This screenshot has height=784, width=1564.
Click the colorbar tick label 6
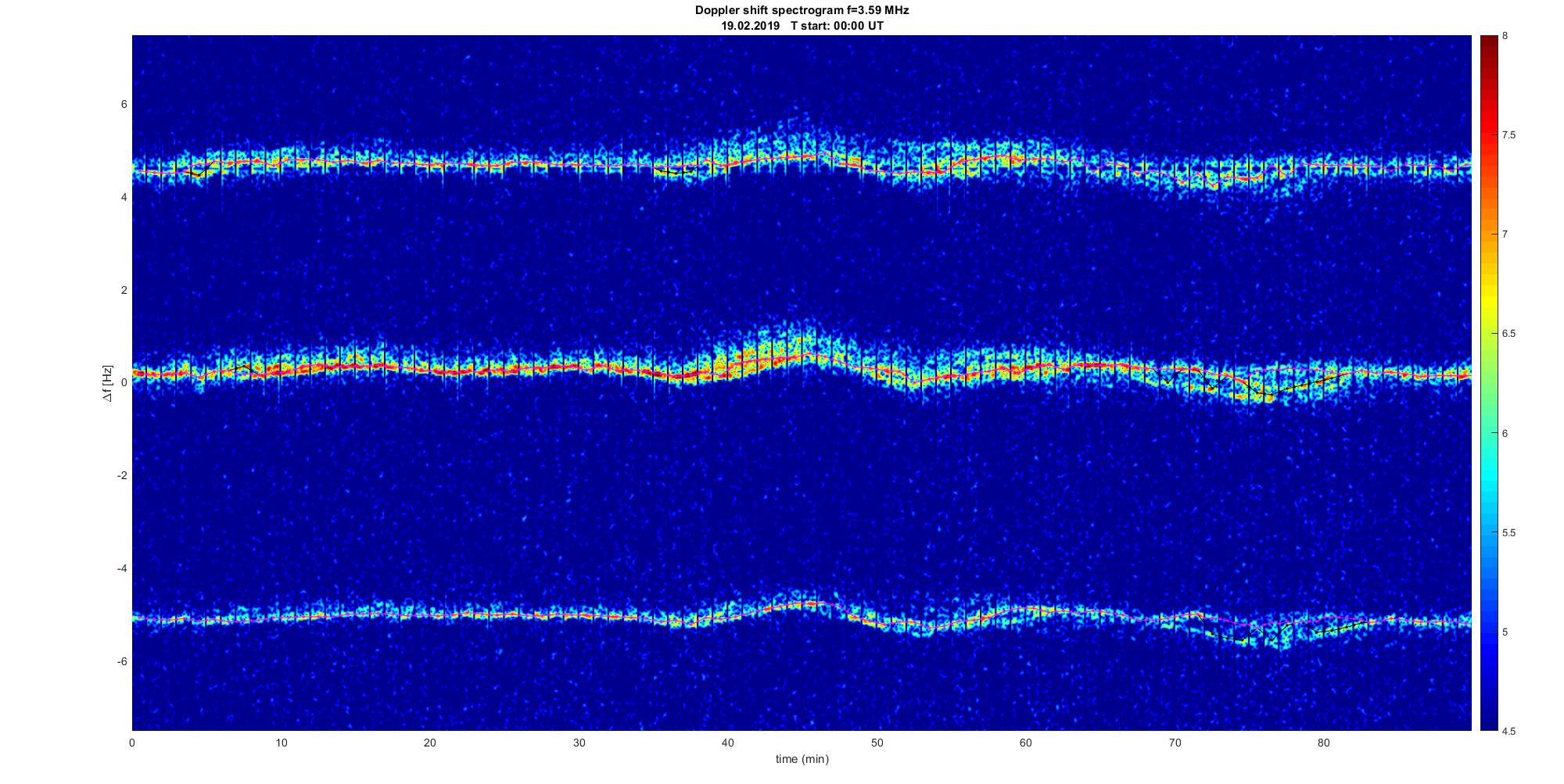pos(1505,433)
